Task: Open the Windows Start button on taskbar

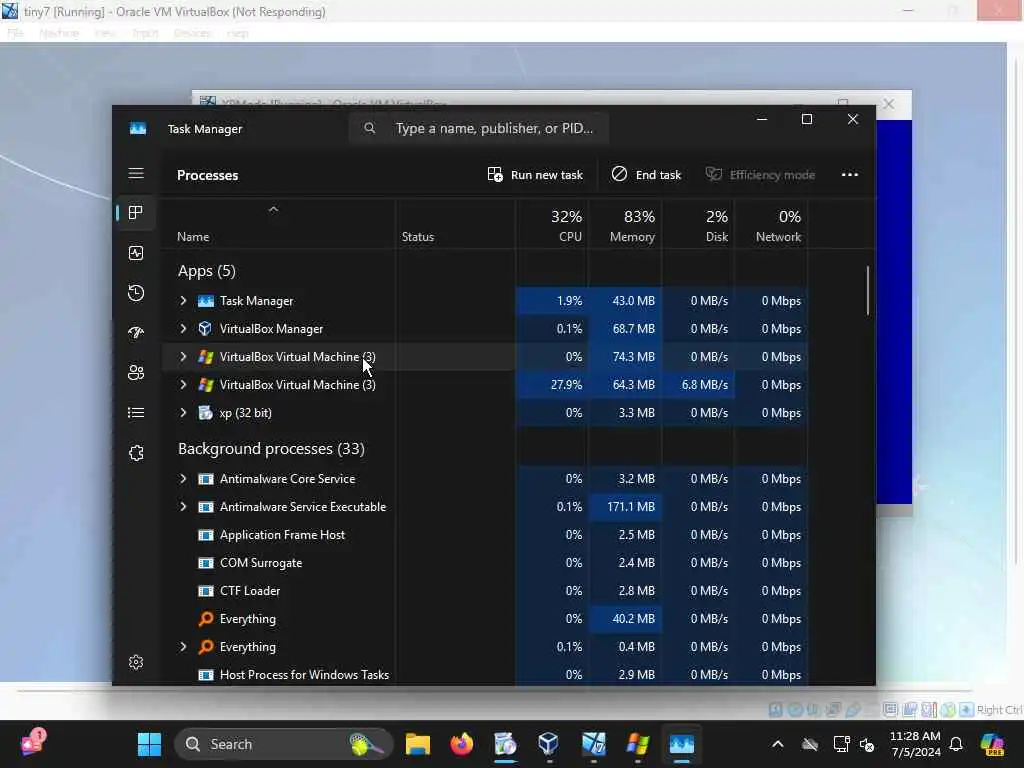Action: point(150,744)
